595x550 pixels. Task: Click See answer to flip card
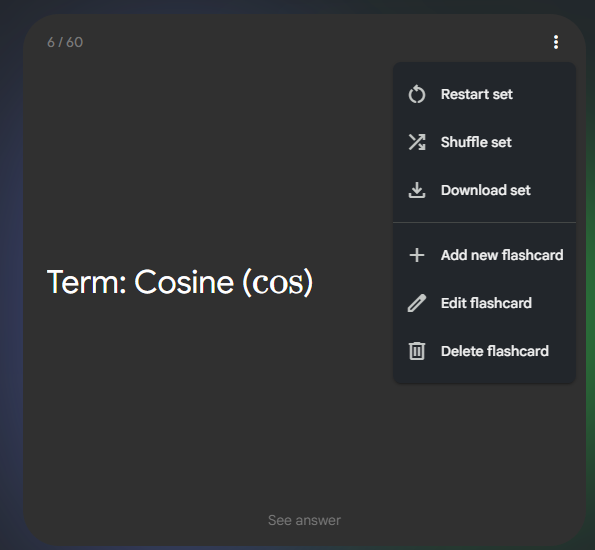pos(304,520)
